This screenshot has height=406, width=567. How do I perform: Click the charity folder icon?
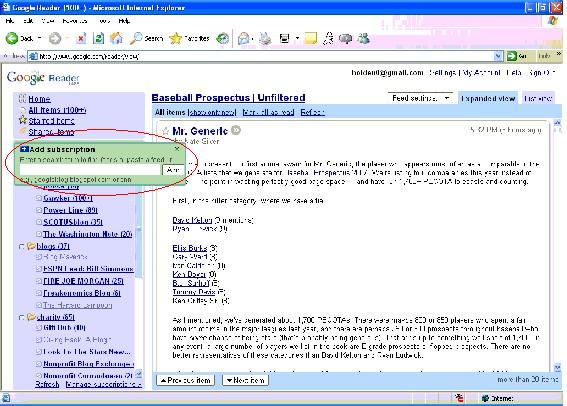point(31,317)
